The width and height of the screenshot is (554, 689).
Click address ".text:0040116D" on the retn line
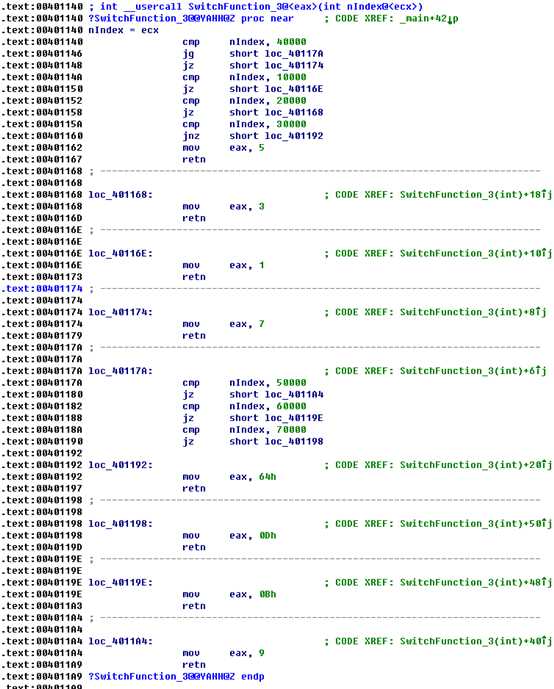(x=42, y=218)
